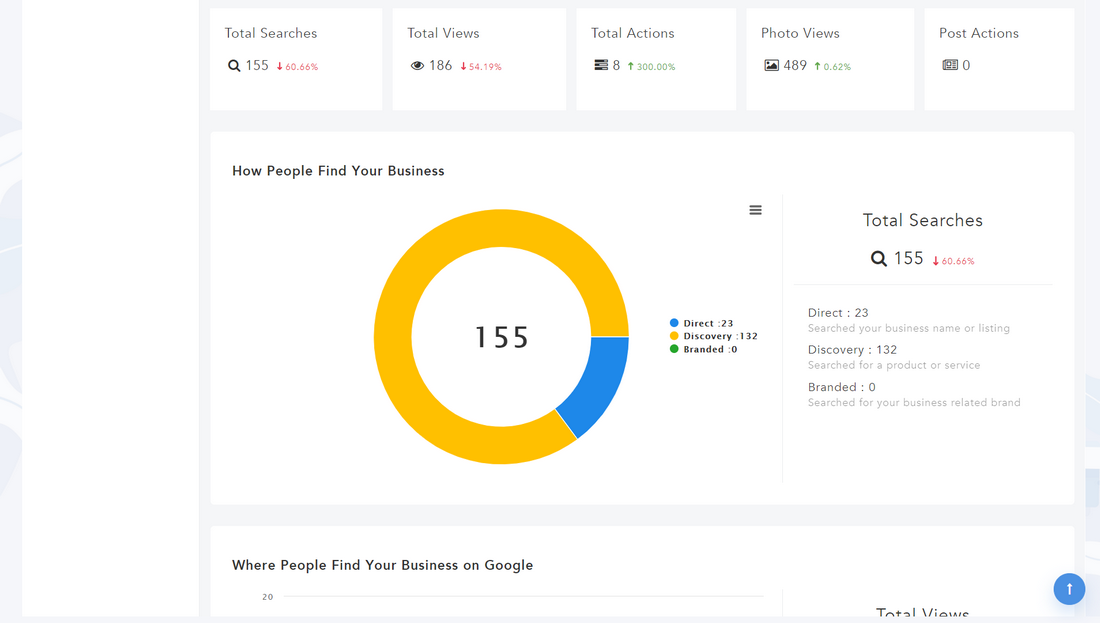Select the Total Searches summary card title

click(x=270, y=33)
